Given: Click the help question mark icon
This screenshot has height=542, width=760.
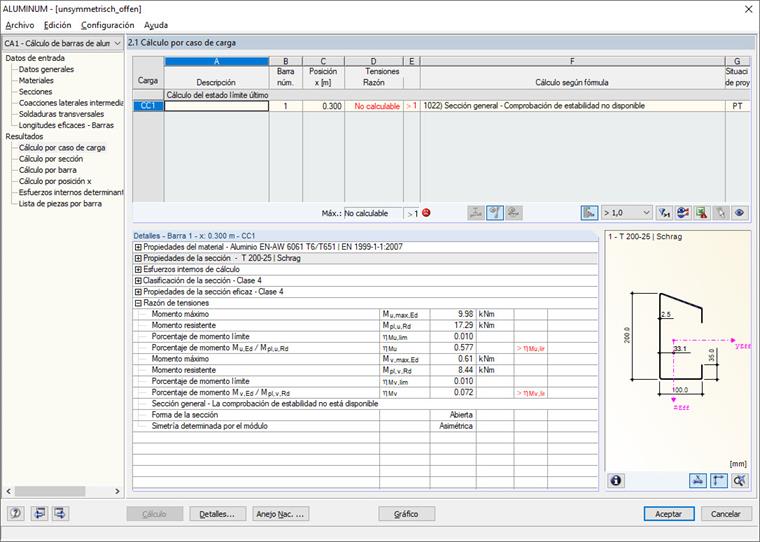Looking at the screenshot, I should coord(16,513).
